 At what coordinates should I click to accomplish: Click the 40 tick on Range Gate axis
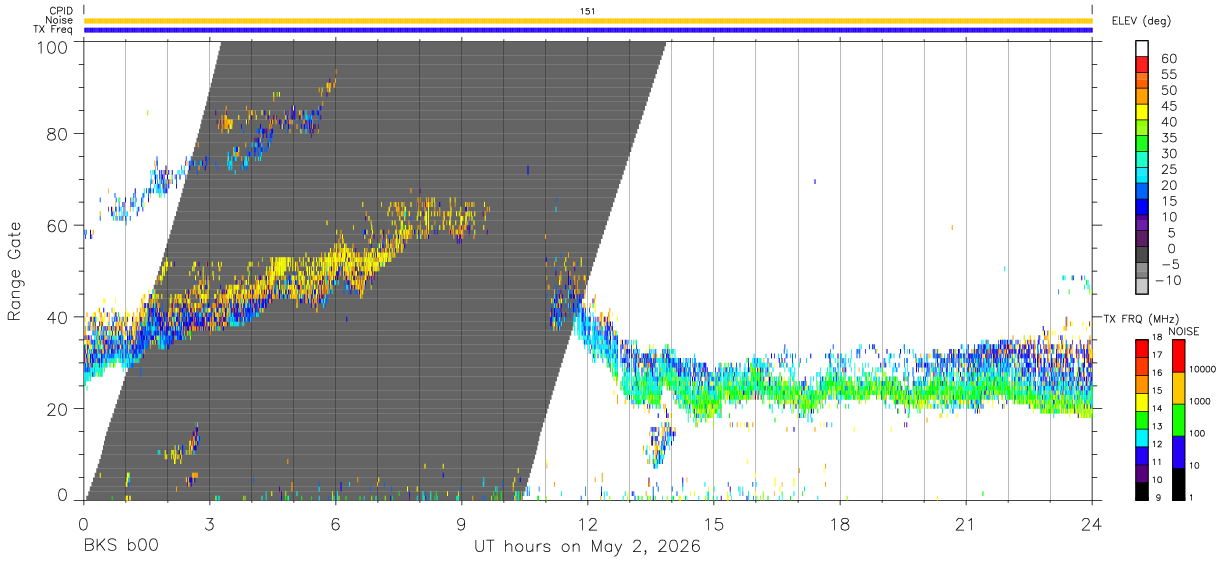(x=59, y=317)
